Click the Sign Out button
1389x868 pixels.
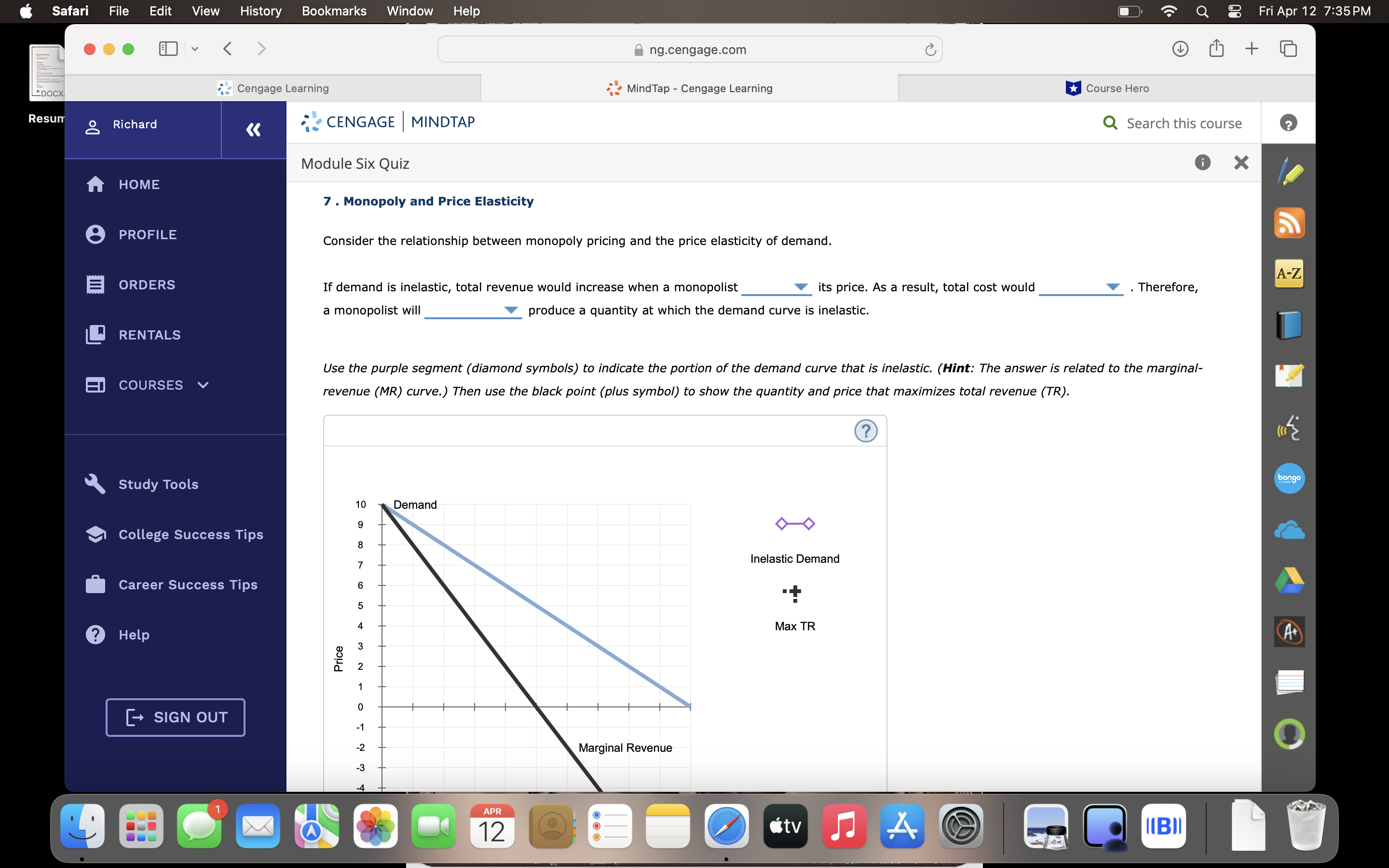[x=175, y=717]
